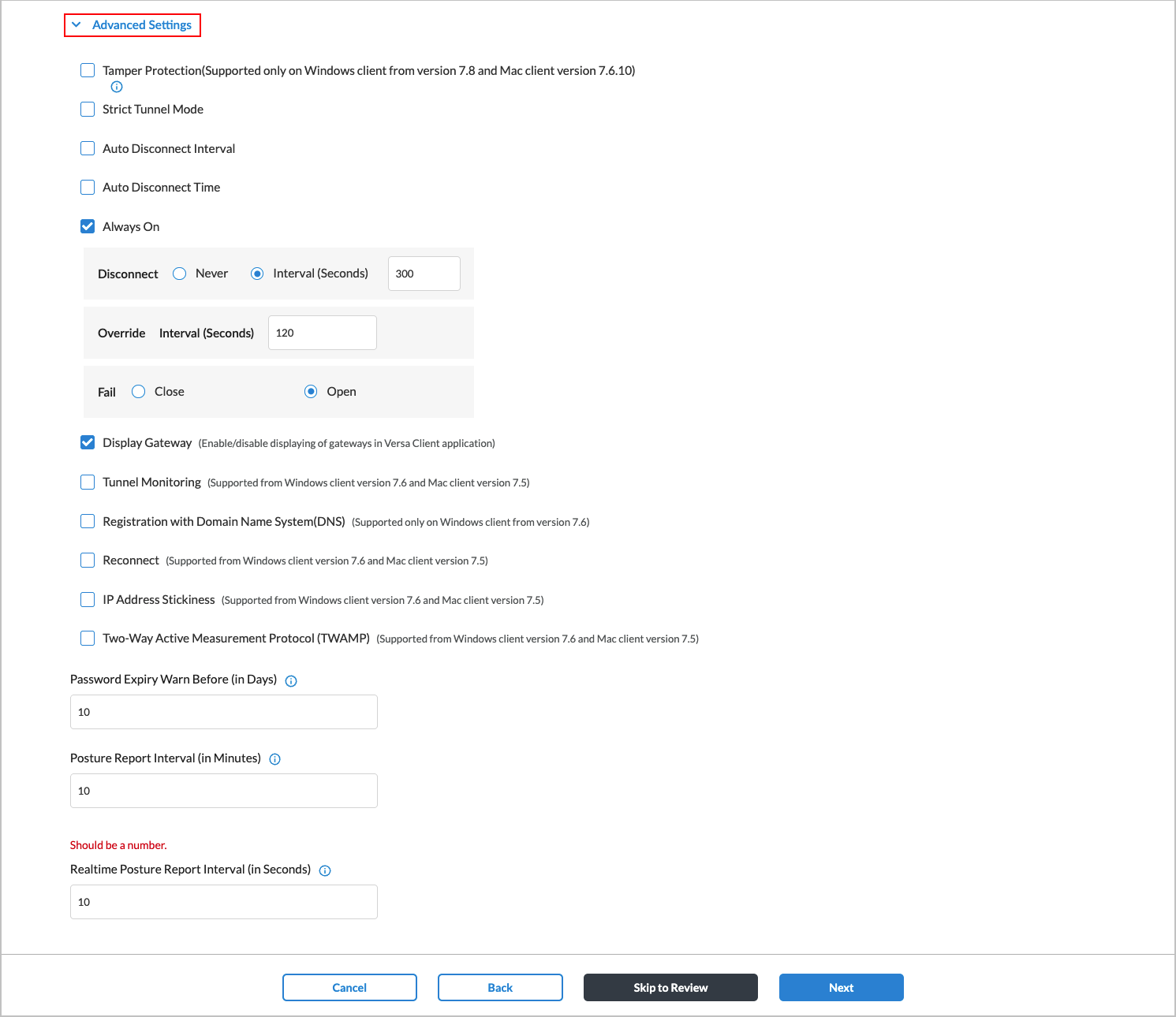Enable Strict Tunnel Mode
Image resolution: width=1176 pixels, height=1017 pixels.
(87, 109)
